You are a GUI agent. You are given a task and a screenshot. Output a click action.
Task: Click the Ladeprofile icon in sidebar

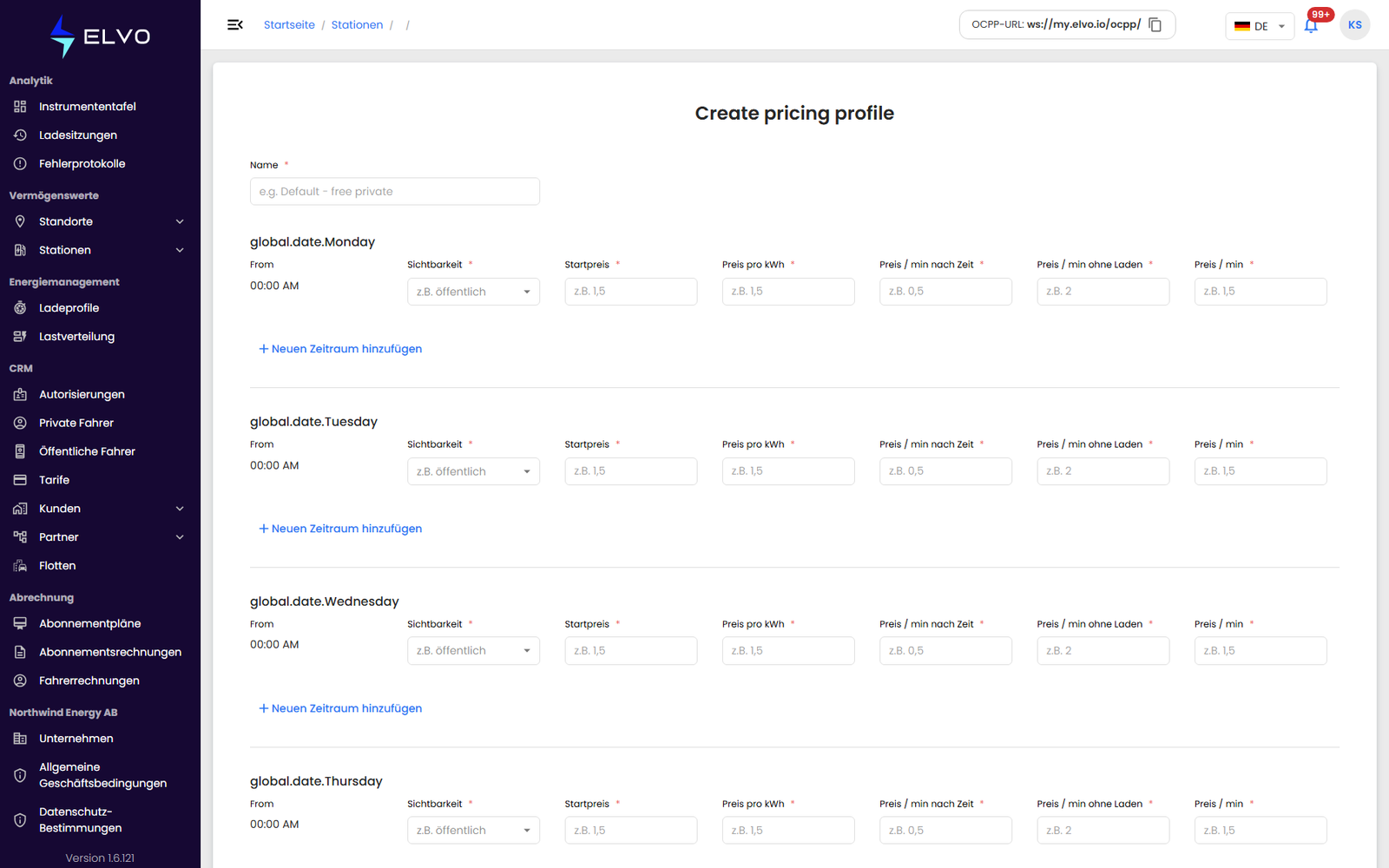tap(20, 308)
